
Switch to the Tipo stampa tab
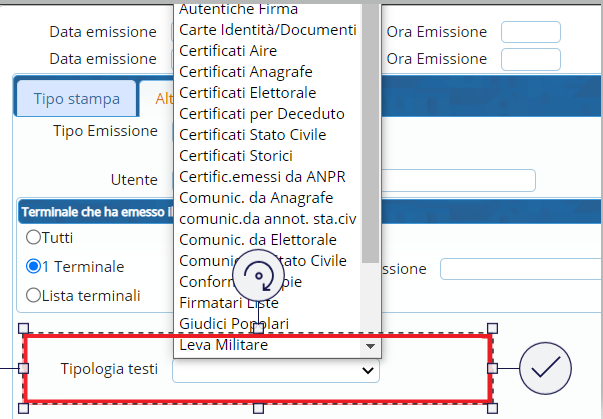76,99
